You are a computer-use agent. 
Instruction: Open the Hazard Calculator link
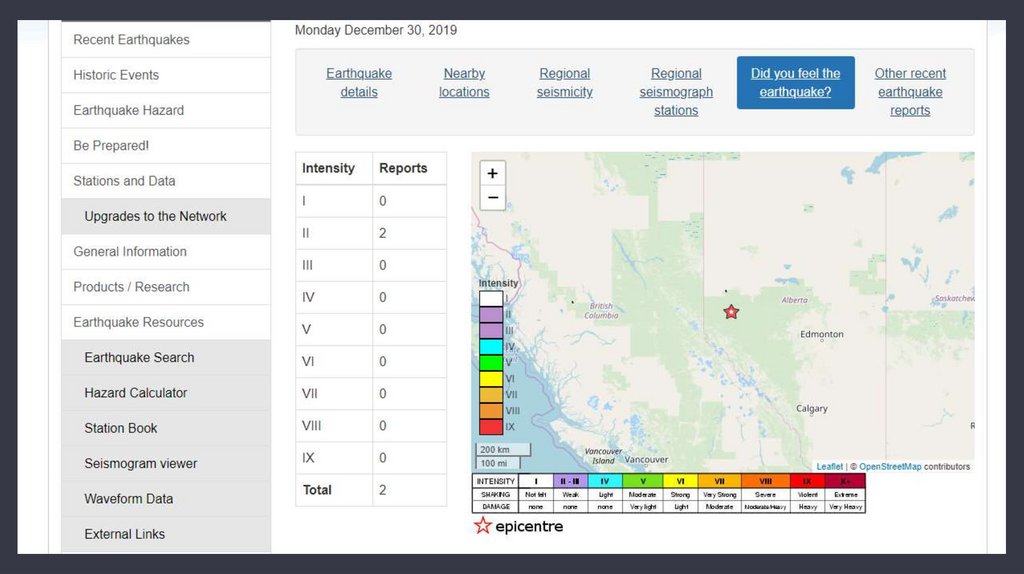tap(135, 393)
